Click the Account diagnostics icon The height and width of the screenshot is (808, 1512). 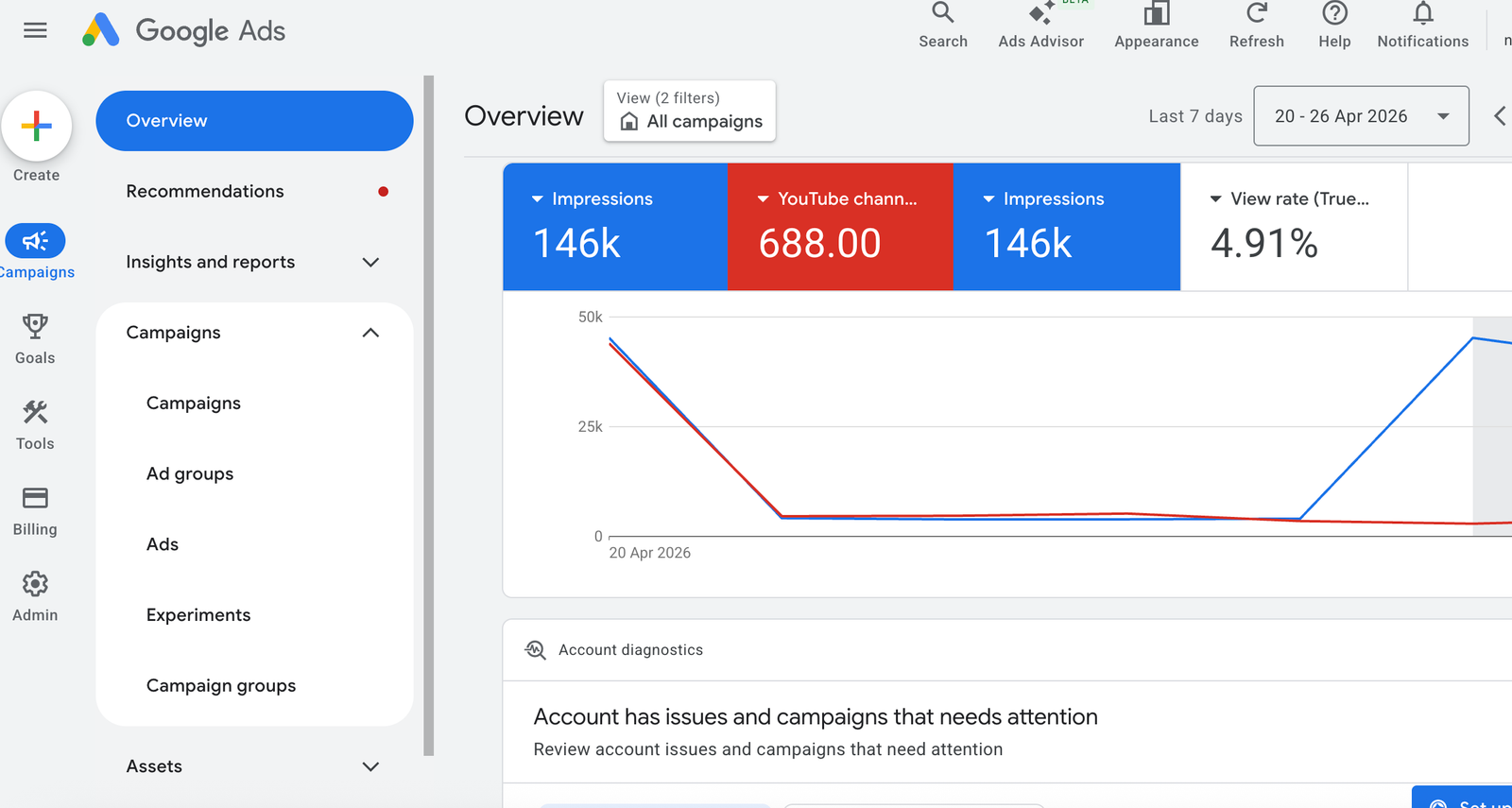pyautogui.click(x=536, y=650)
